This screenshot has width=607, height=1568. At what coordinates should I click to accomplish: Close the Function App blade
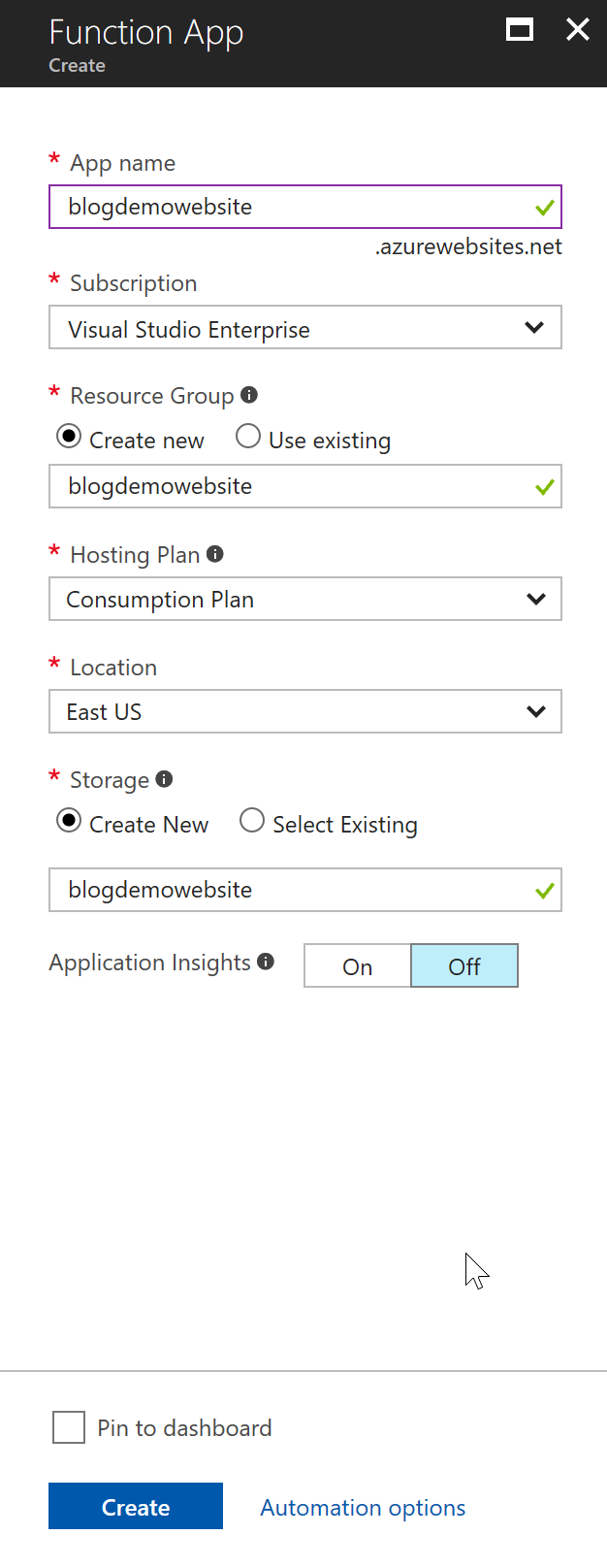click(578, 30)
